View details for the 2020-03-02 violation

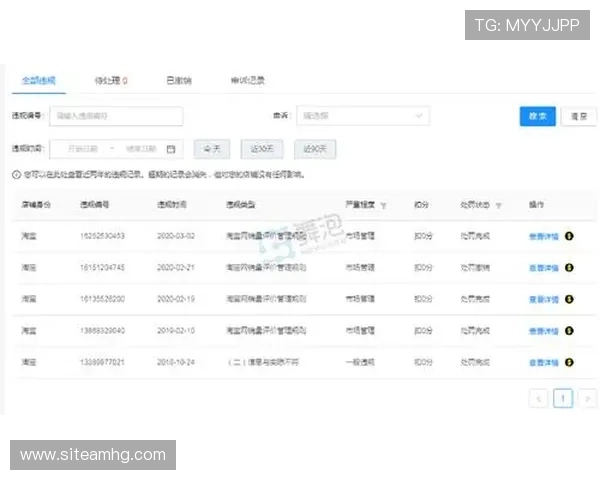[544, 236]
